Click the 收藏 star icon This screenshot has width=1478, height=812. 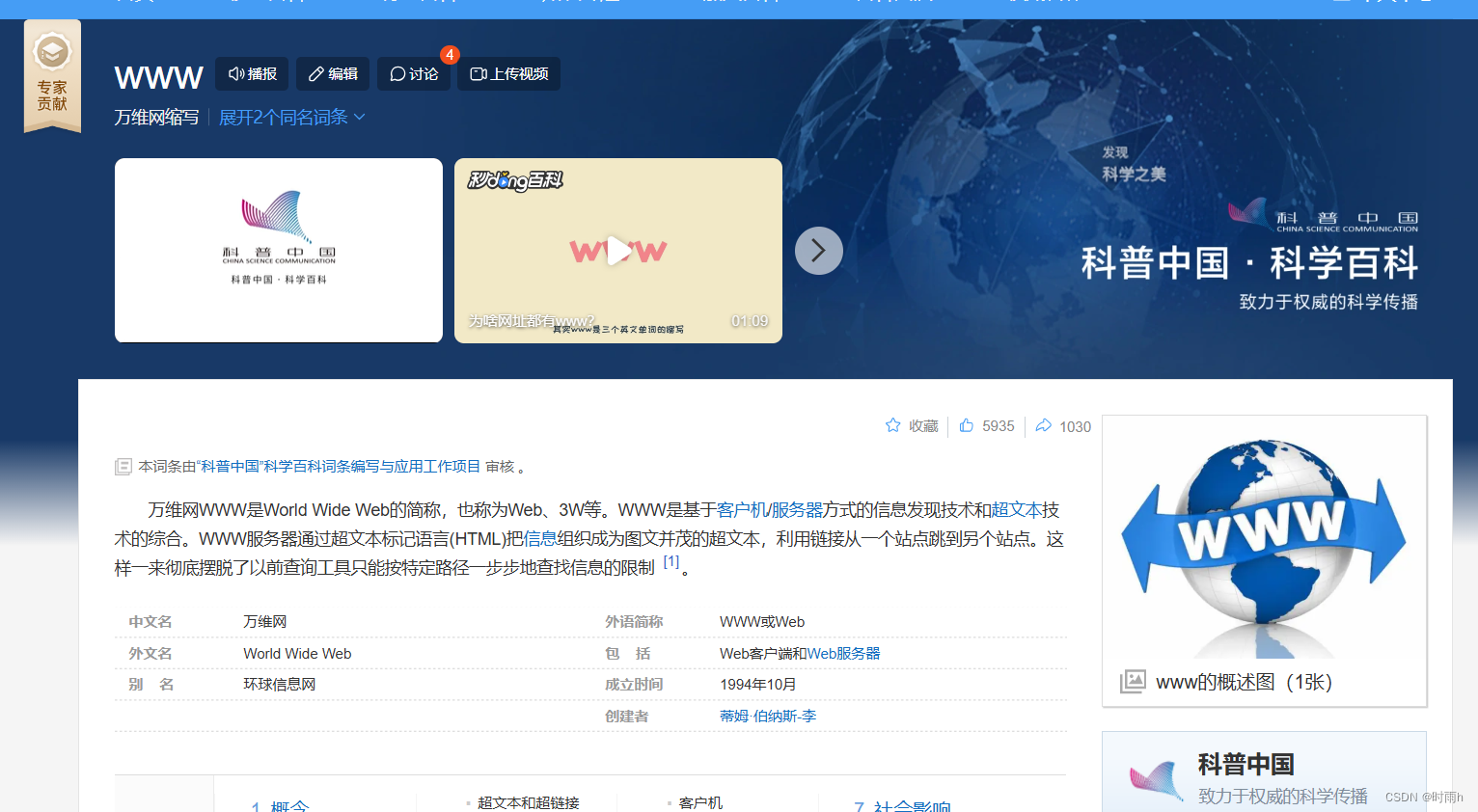pyautogui.click(x=893, y=425)
